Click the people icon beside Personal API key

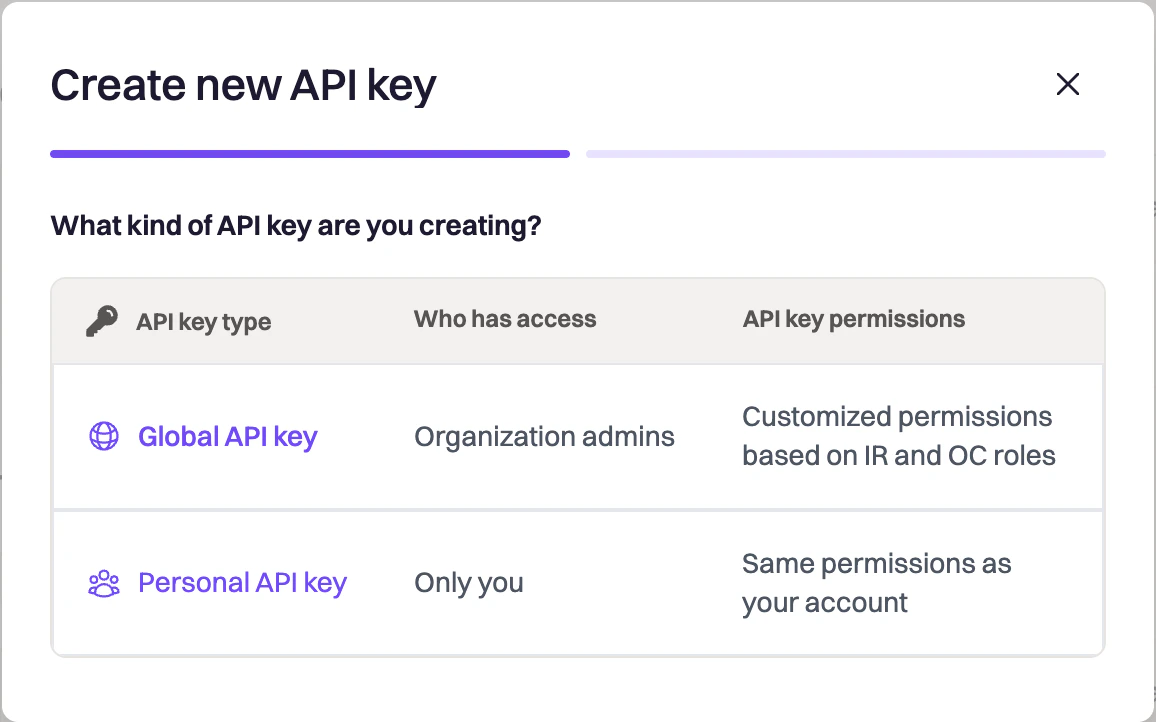104,583
